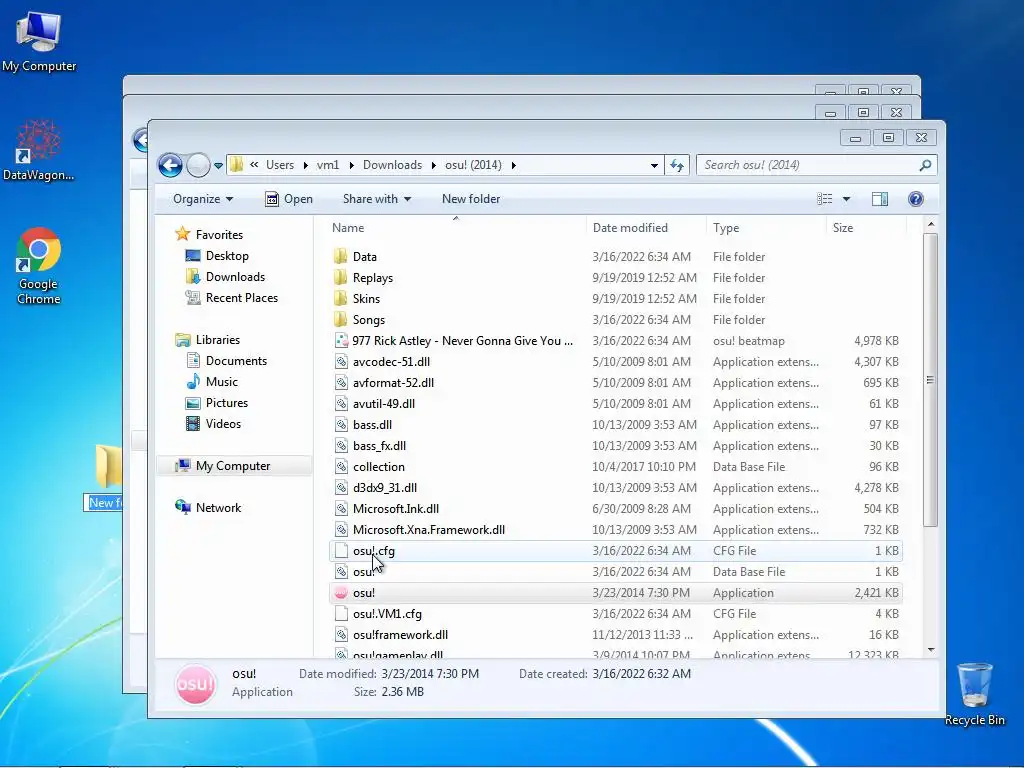Click the vm1 breadcrumb in address bar
The height and width of the screenshot is (768, 1024).
click(328, 165)
